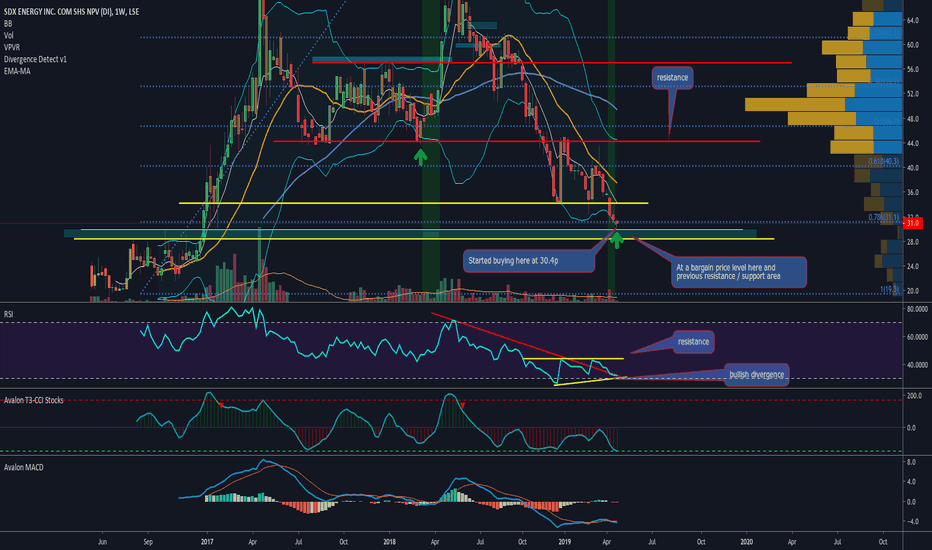Select the red marker at the 2018 CCI peak
Image resolution: width=932 pixels, height=550 pixels.
(462, 406)
